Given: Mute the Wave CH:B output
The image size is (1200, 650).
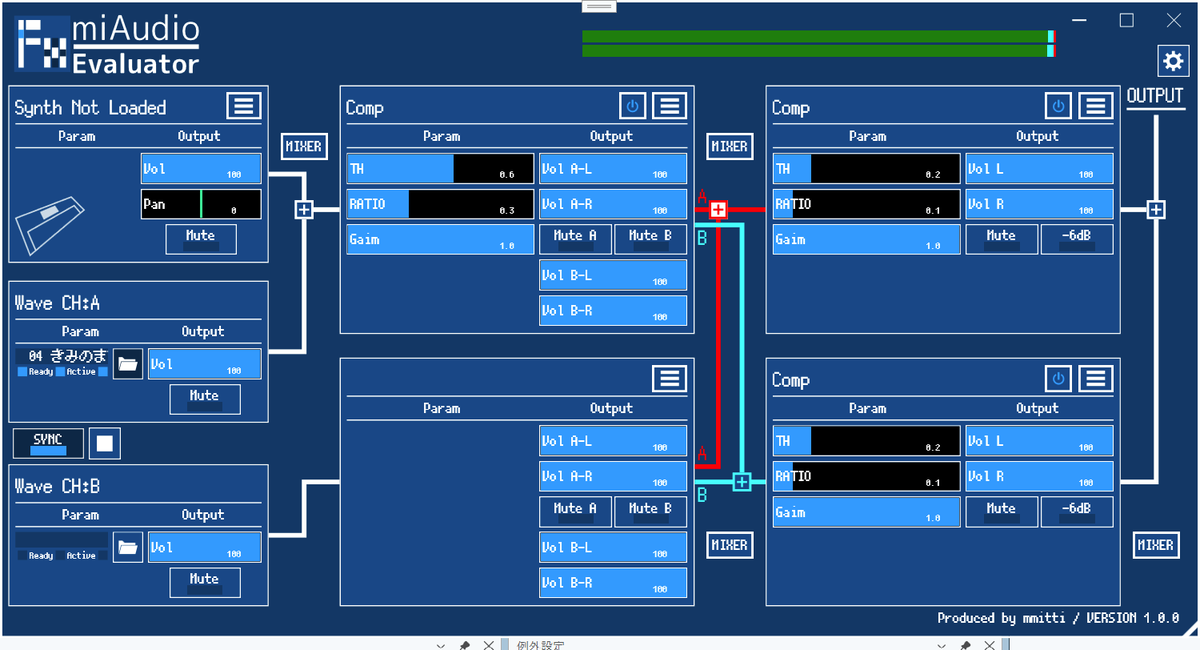Looking at the screenshot, I should 205,582.
